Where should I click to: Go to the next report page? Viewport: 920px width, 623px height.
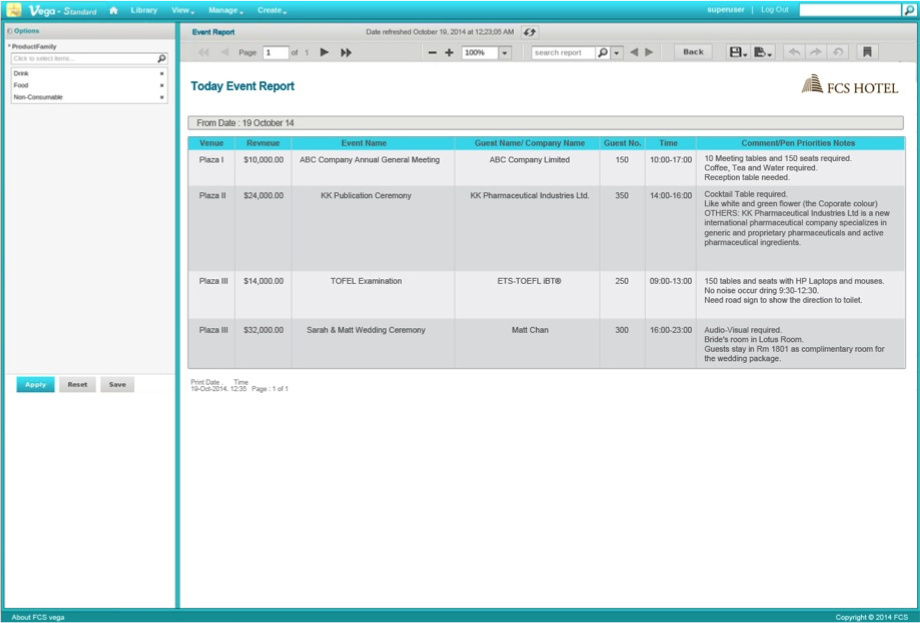click(x=324, y=53)
